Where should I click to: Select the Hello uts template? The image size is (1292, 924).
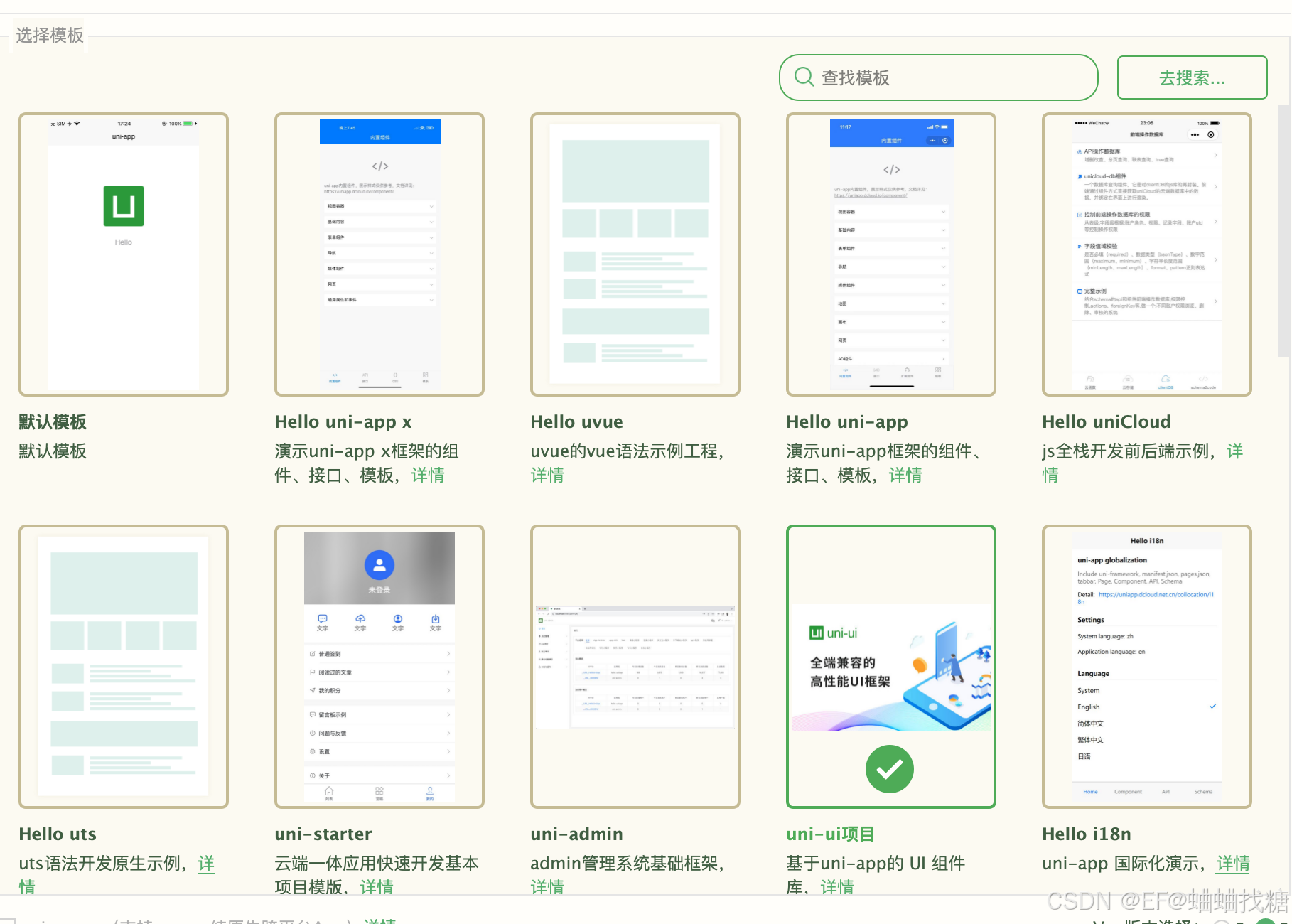[123, 667]
